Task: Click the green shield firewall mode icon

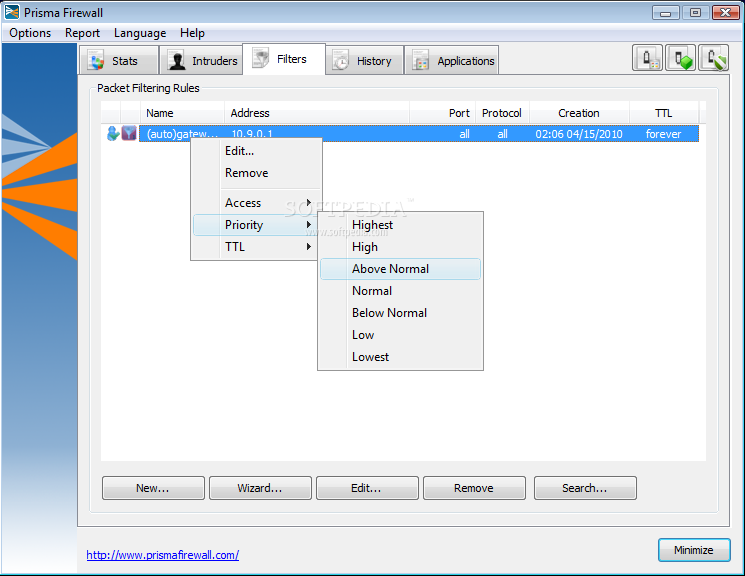Action: (714, 58)
